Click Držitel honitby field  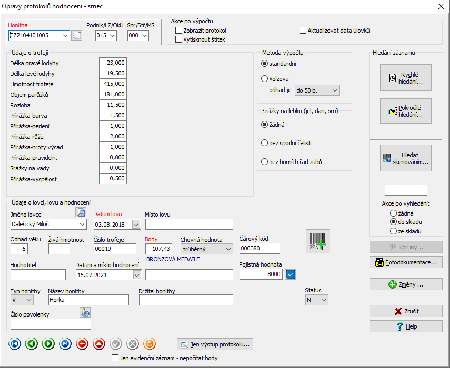[186, 300]
